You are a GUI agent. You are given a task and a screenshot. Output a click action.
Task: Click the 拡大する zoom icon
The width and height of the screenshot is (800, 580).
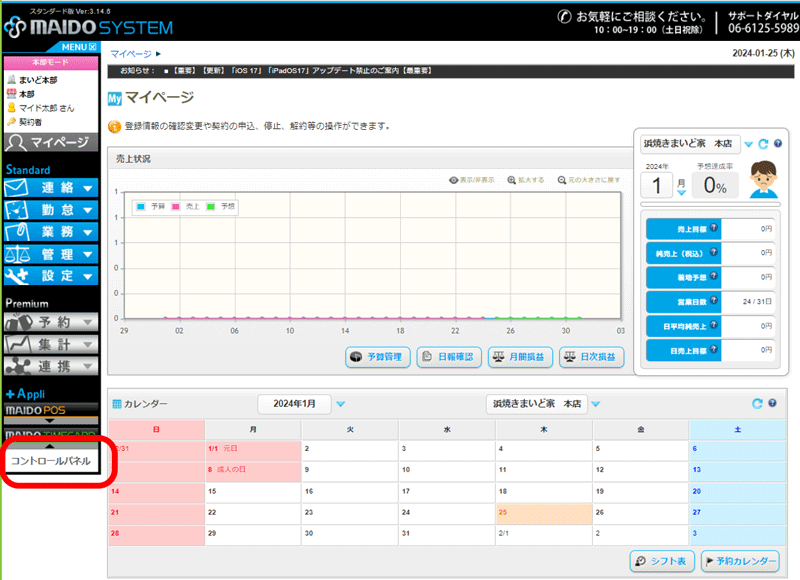pos(511,180)
